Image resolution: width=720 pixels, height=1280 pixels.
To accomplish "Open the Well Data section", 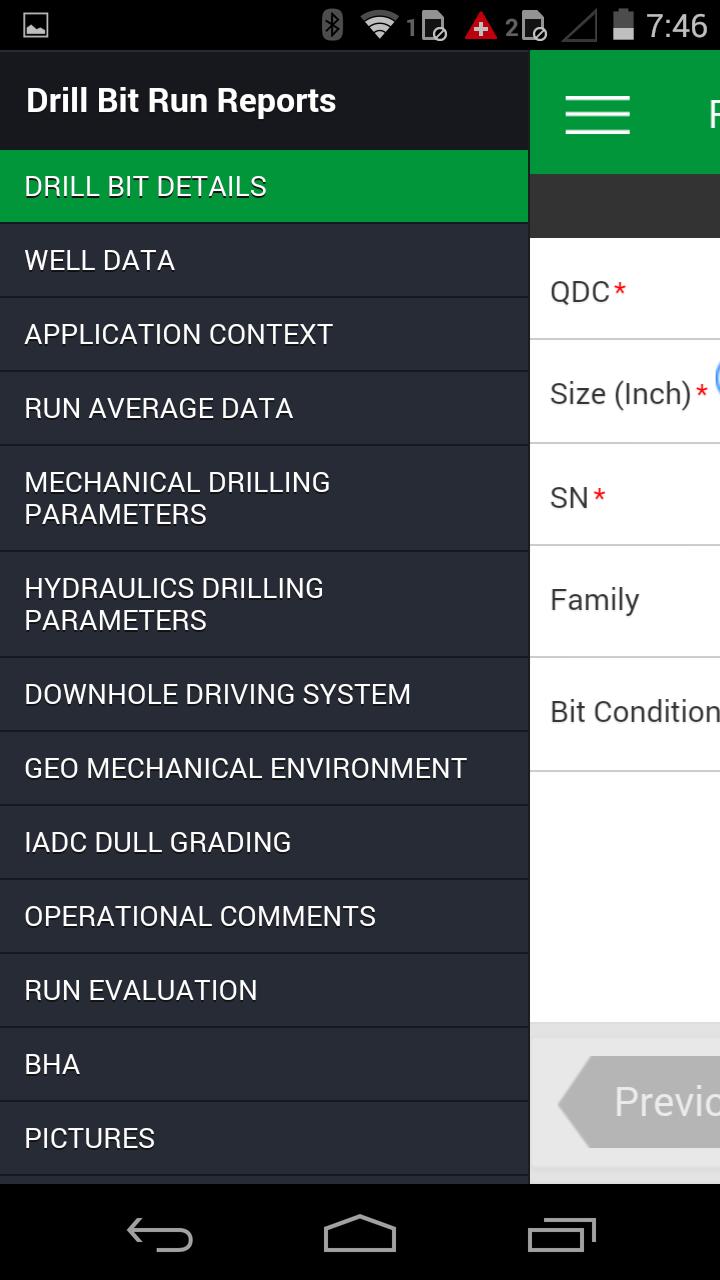I will 264,261.
